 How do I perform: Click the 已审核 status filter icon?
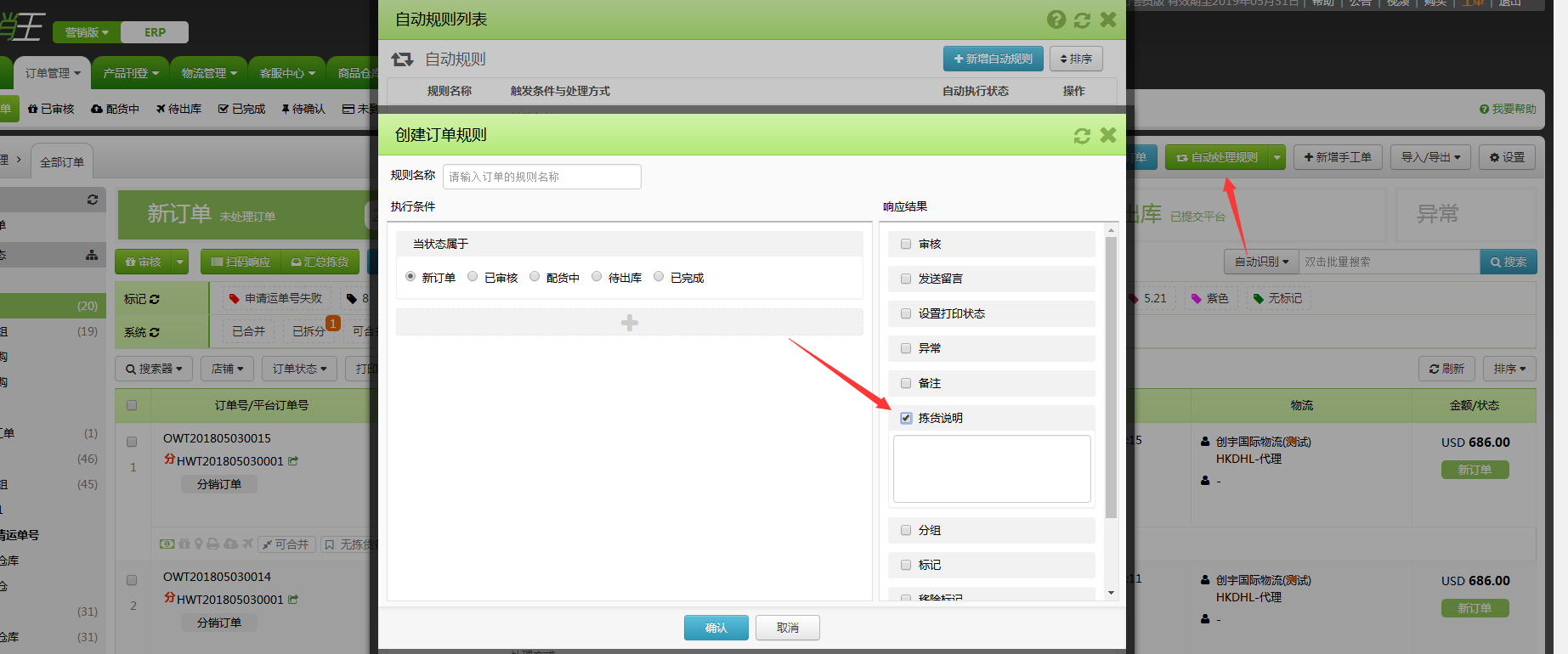pos(32,109)
